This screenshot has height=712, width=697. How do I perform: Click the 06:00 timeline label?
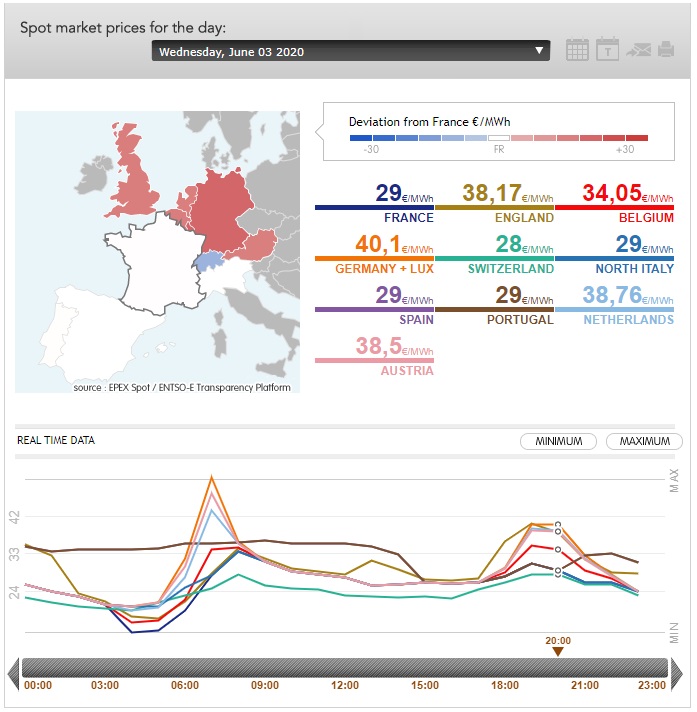point(185,685)
